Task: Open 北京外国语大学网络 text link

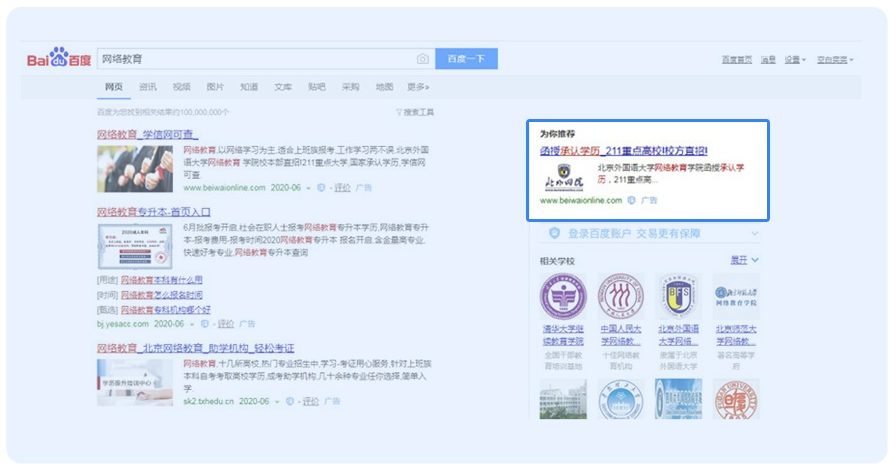Action: (678, 335)
